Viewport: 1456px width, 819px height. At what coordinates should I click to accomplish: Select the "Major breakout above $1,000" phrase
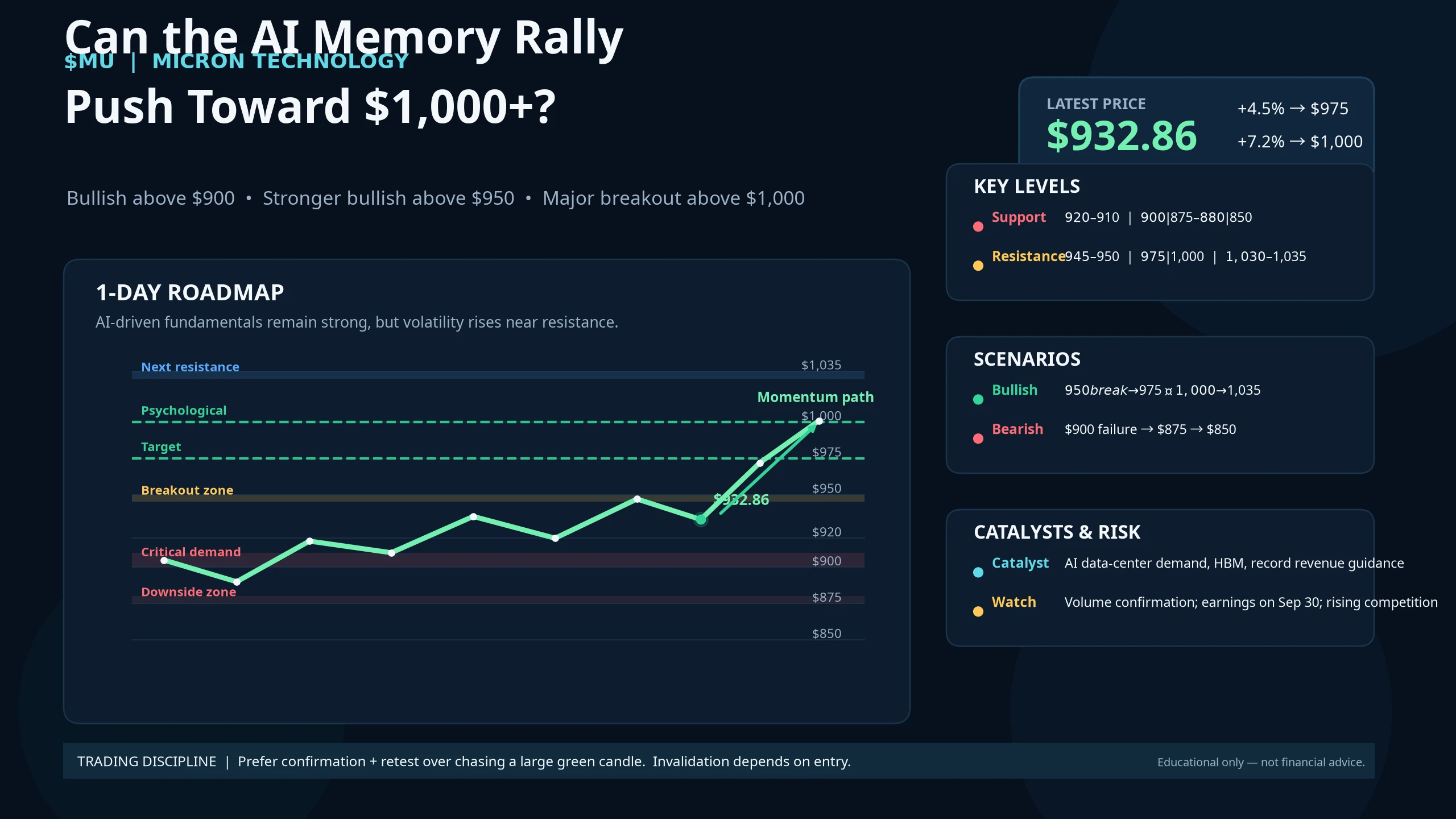(x=673, y=198)
